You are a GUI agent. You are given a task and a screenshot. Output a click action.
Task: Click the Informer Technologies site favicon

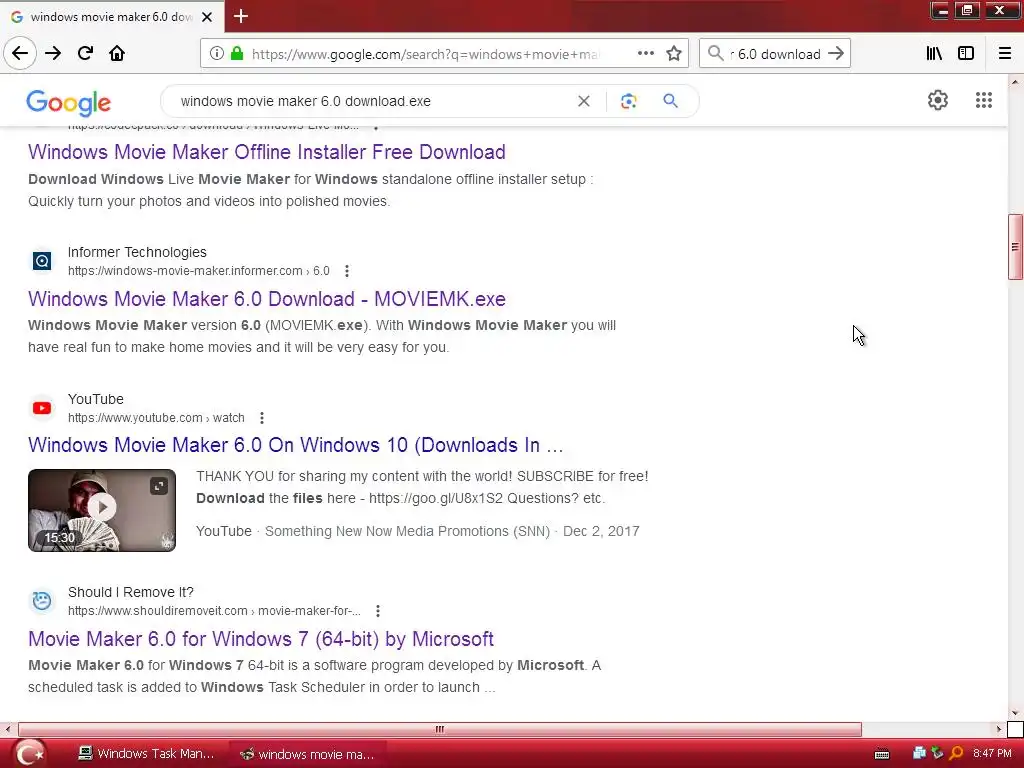(x=42, y=261)
